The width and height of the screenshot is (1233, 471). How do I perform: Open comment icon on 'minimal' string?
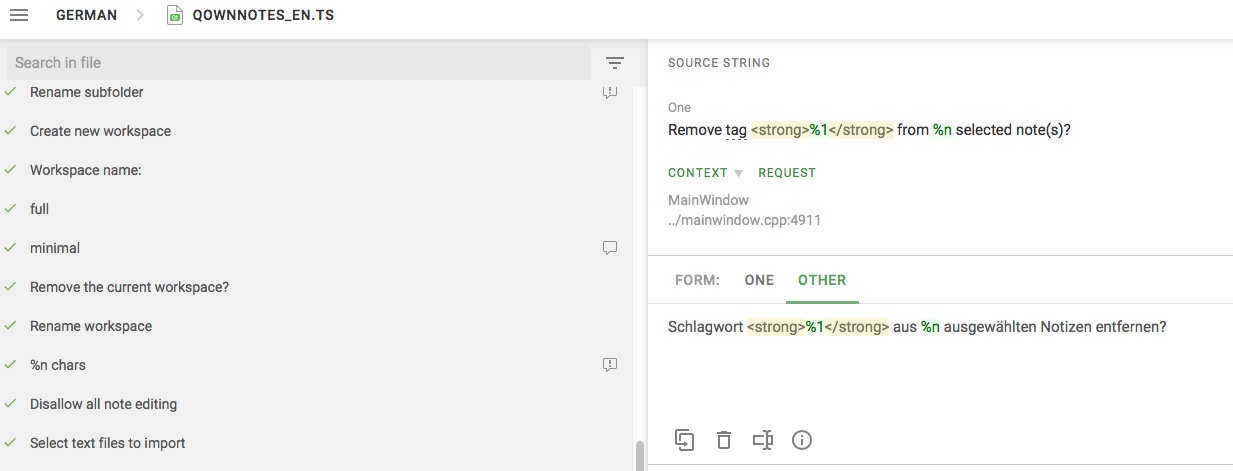pyautogui.click(x=610, y=248)
